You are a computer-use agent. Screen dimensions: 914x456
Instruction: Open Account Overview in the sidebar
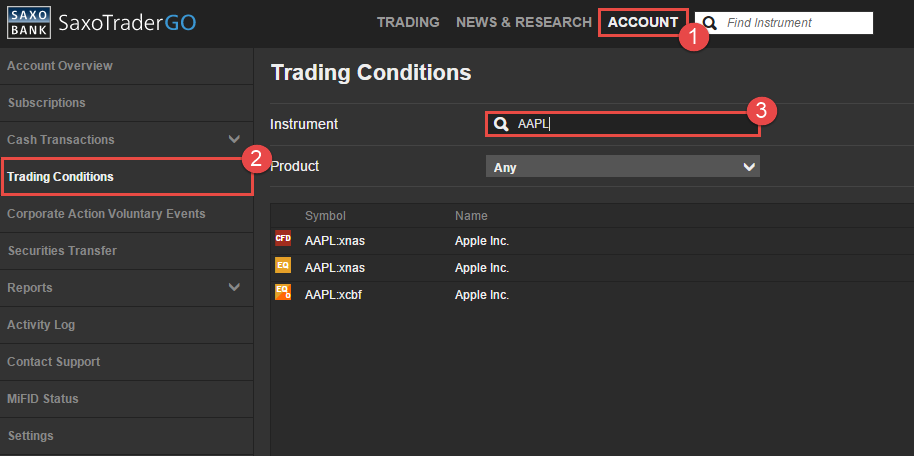pyautogui.click(x=126, y=66)
